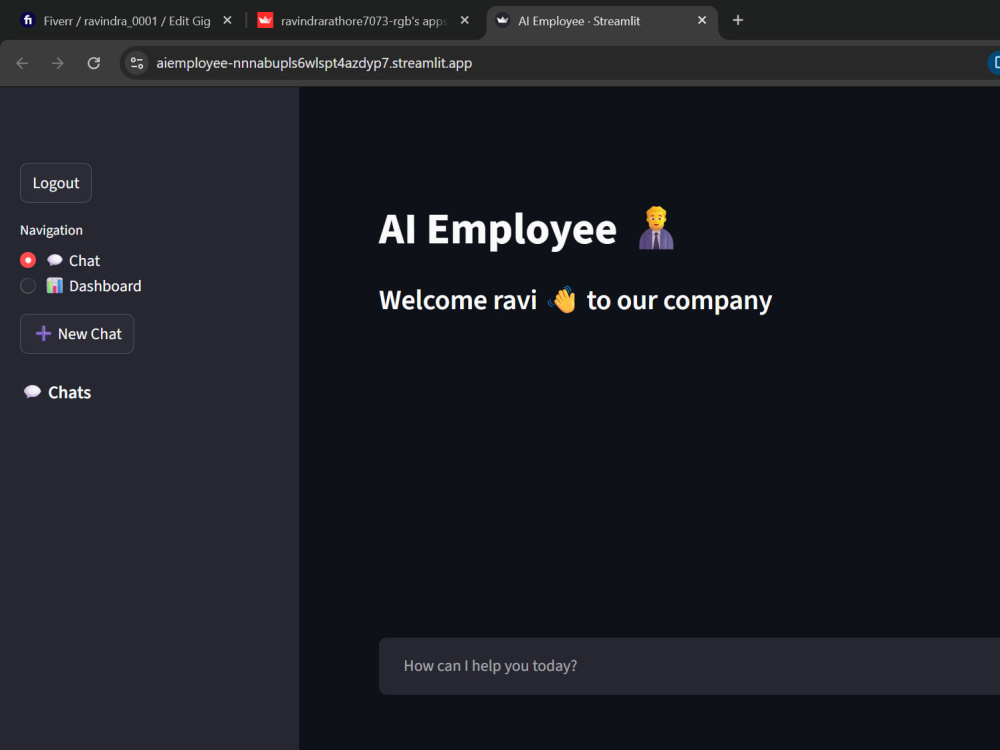Image resolution: width=1000 pixels, height=750 pixels.
Task: Click the office worker emoji beside the title
Action: tap(656, 228)
